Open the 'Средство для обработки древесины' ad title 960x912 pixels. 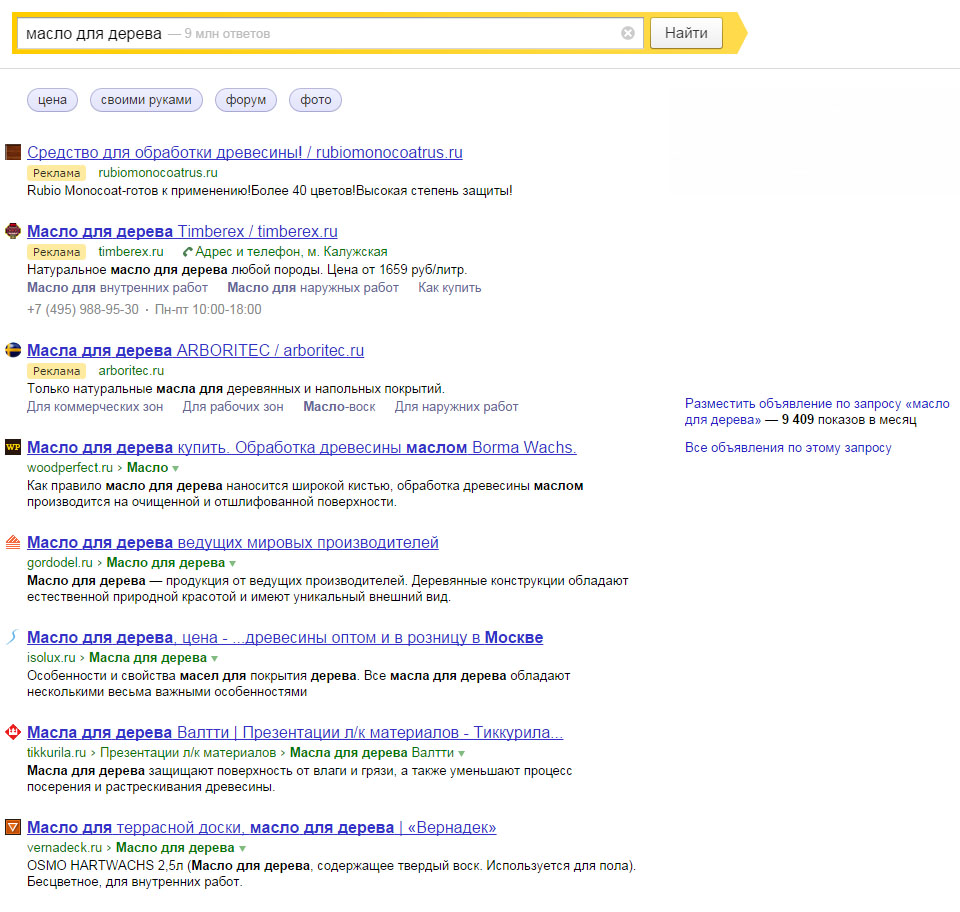click(245, 152)
